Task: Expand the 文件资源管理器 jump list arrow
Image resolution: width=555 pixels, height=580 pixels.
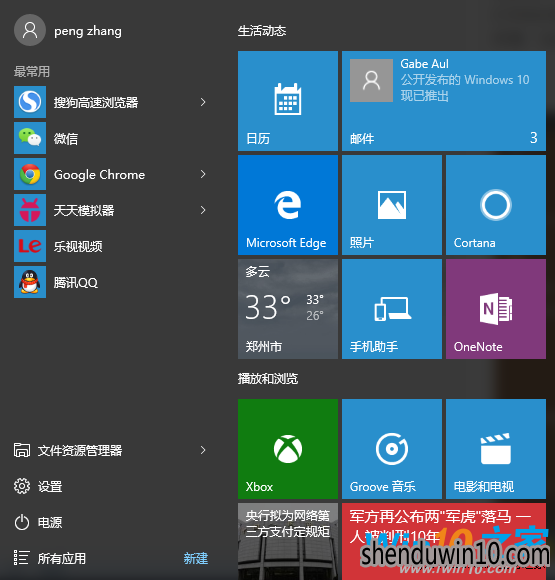Action: (x=203, y=450)
